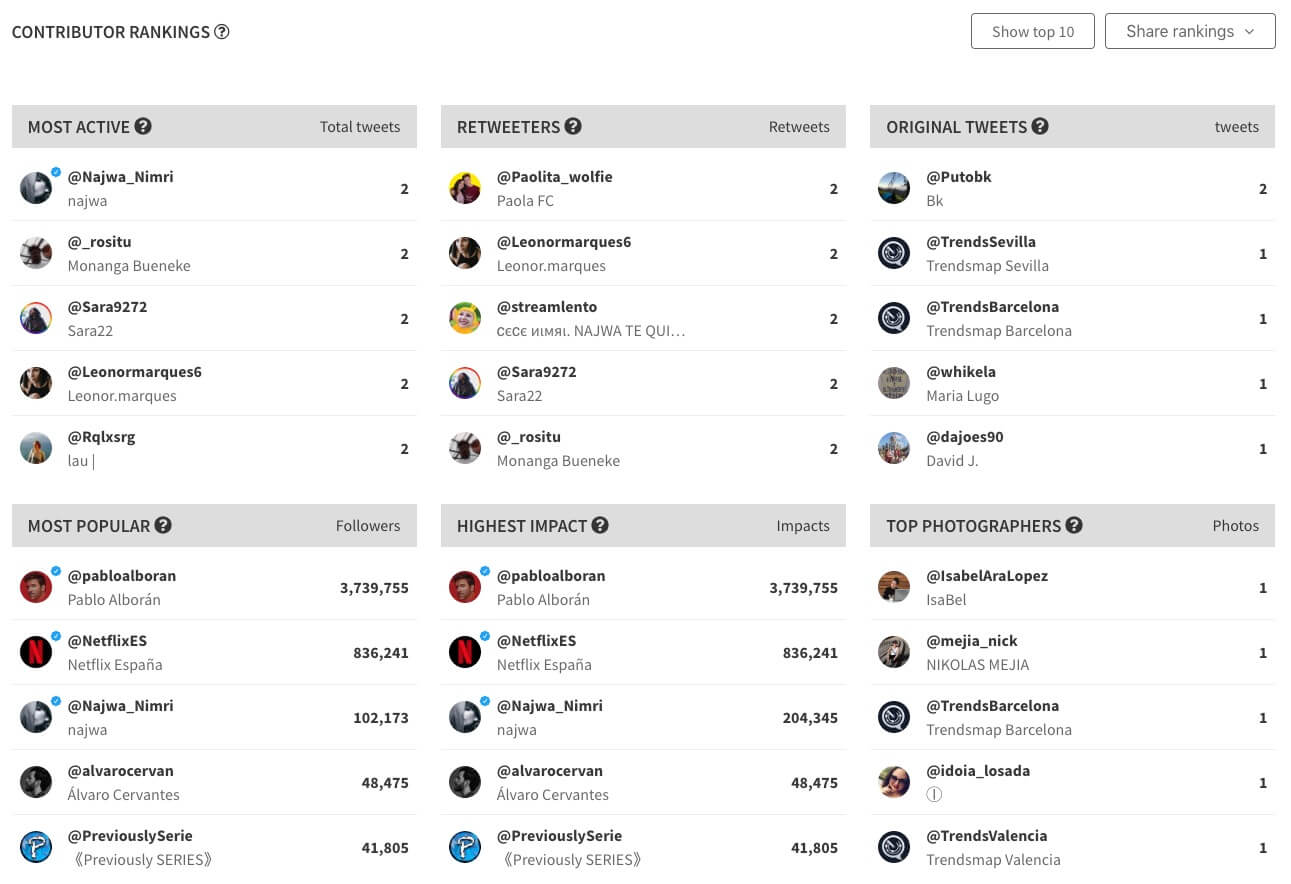
Task: Click the Most Active help icon
Action: (143, 126)
